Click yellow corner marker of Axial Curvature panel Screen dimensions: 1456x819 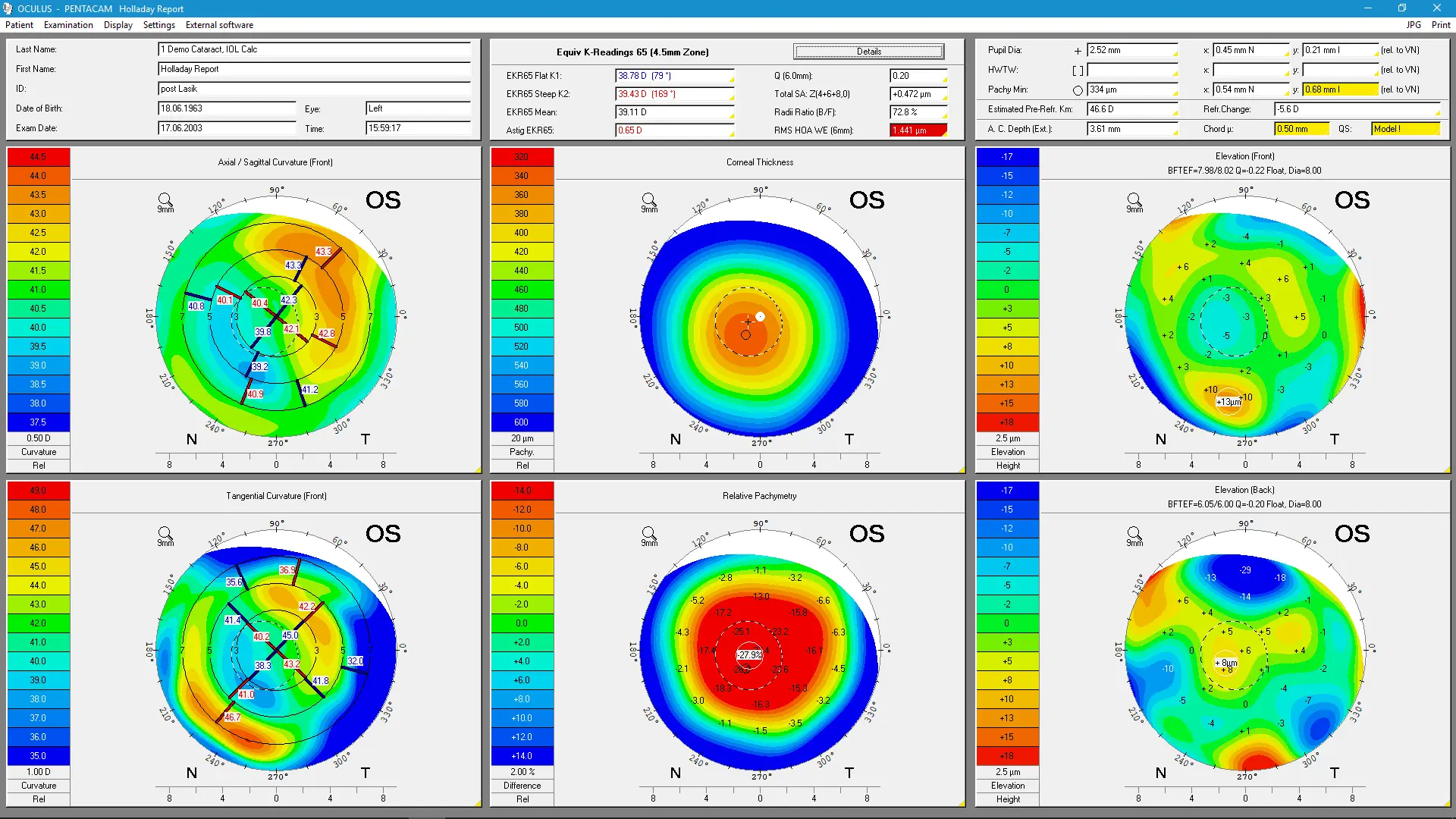pos(478,470)
